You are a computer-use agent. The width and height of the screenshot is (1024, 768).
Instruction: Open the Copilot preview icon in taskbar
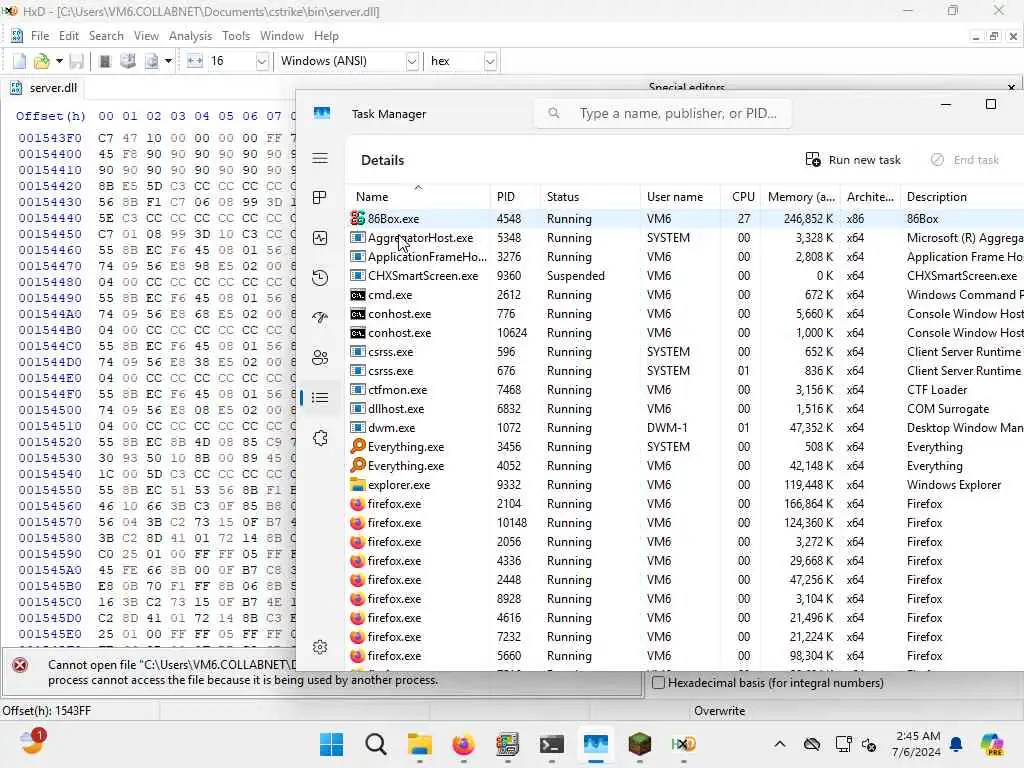click(x=991, y=744)
